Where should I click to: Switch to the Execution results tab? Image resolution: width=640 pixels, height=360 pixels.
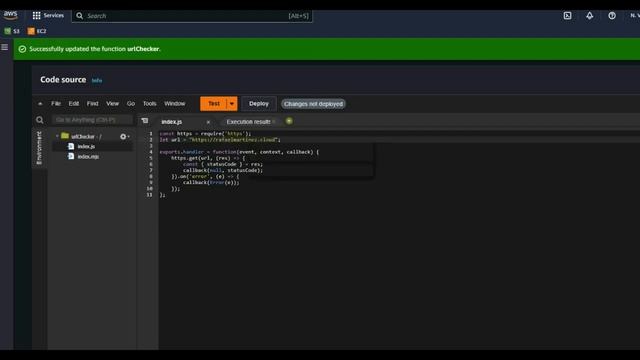[x=248, y=122]
